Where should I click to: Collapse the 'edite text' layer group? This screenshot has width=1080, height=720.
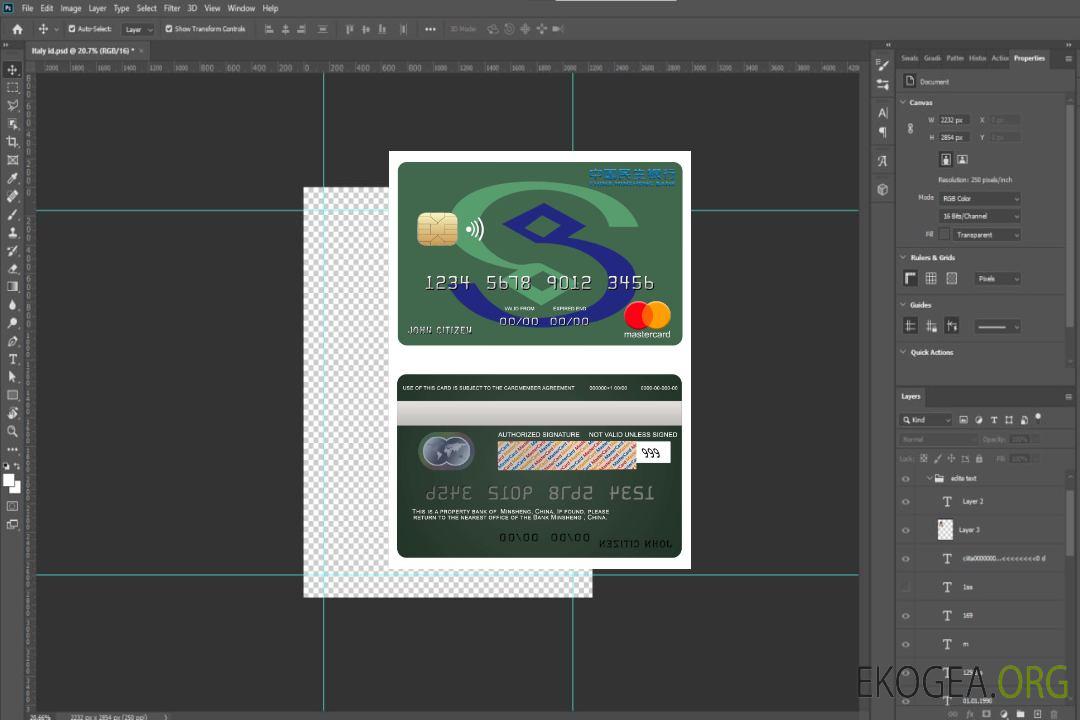coord(929,478)
